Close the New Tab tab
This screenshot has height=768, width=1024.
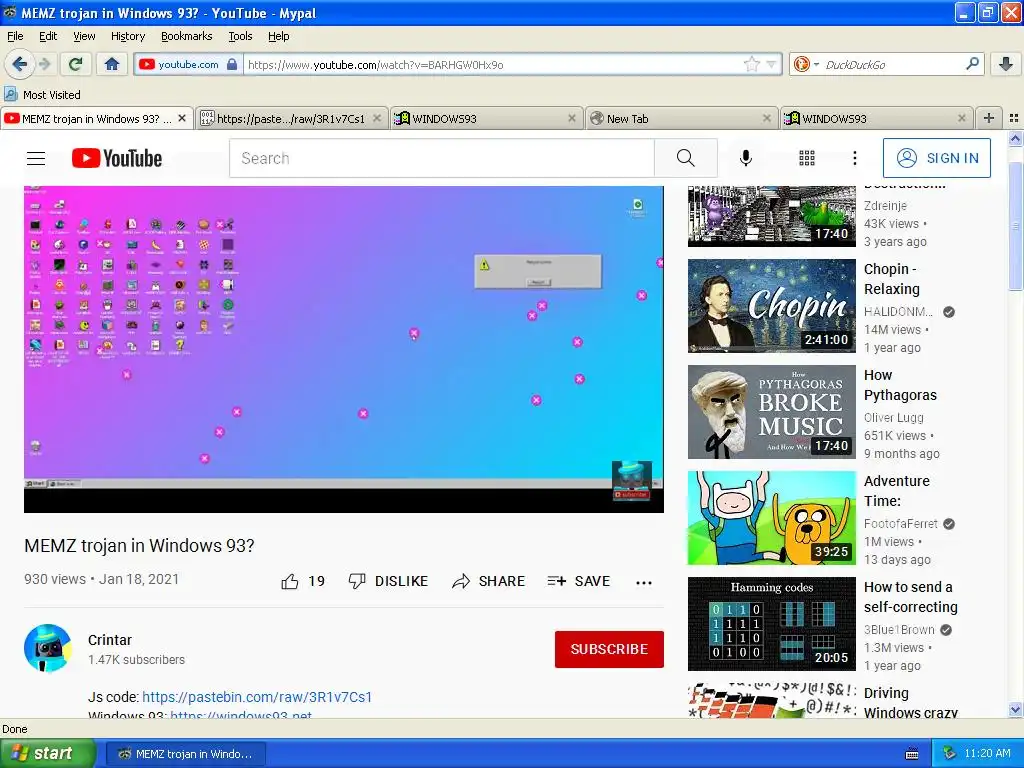tap(767, 118)
